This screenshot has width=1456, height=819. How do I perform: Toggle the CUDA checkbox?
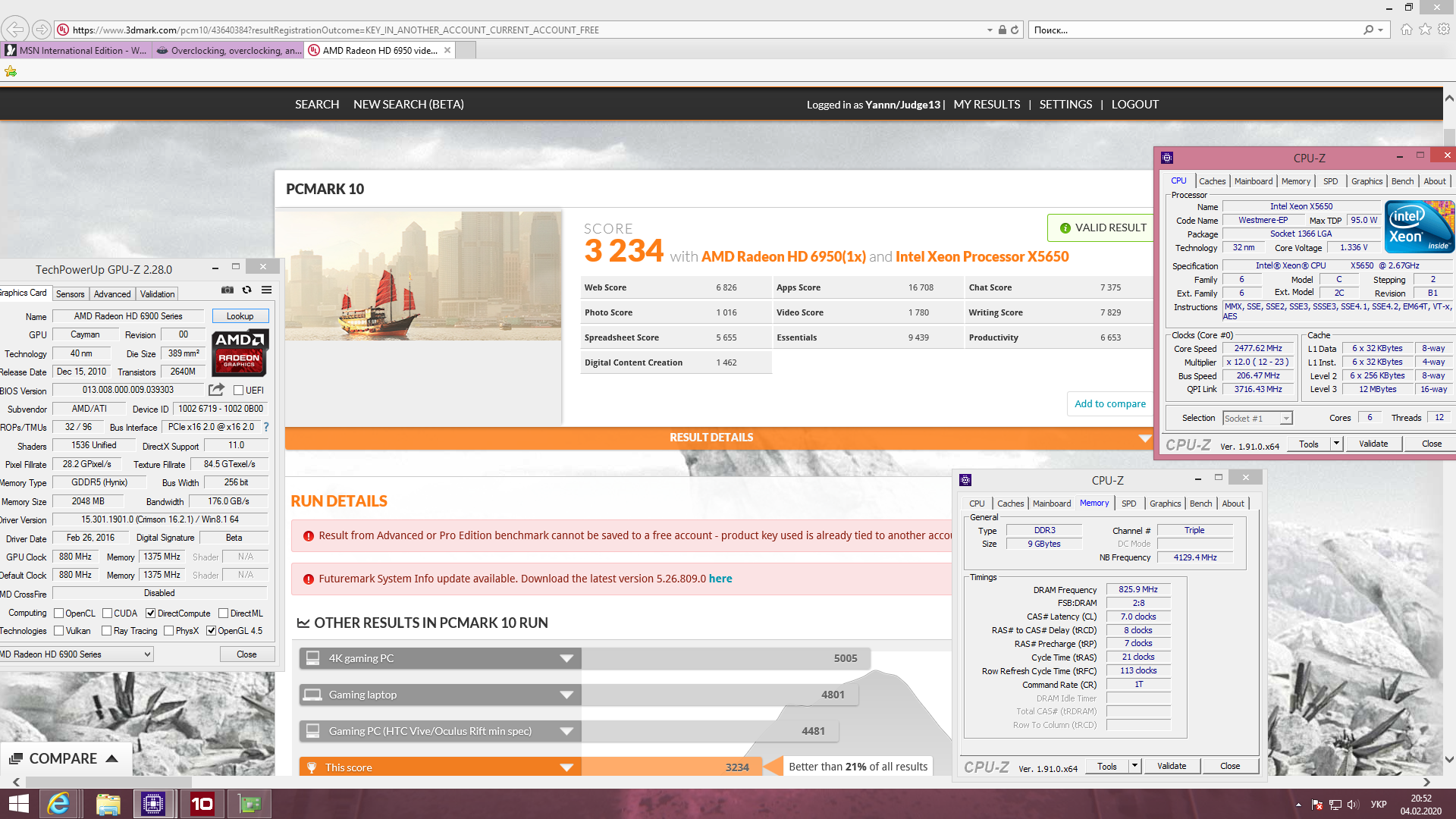[x=107, y=613]
